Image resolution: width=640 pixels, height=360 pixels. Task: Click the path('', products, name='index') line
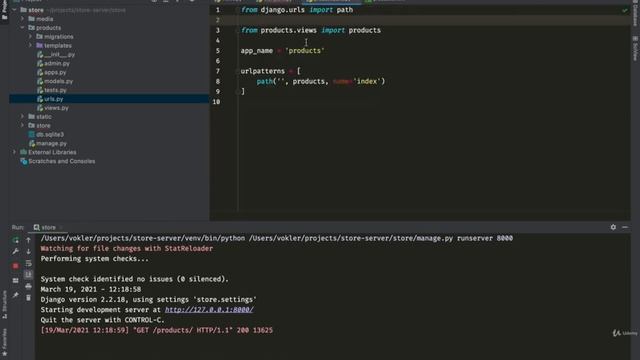pyautogui.click(x=321, y=81)
